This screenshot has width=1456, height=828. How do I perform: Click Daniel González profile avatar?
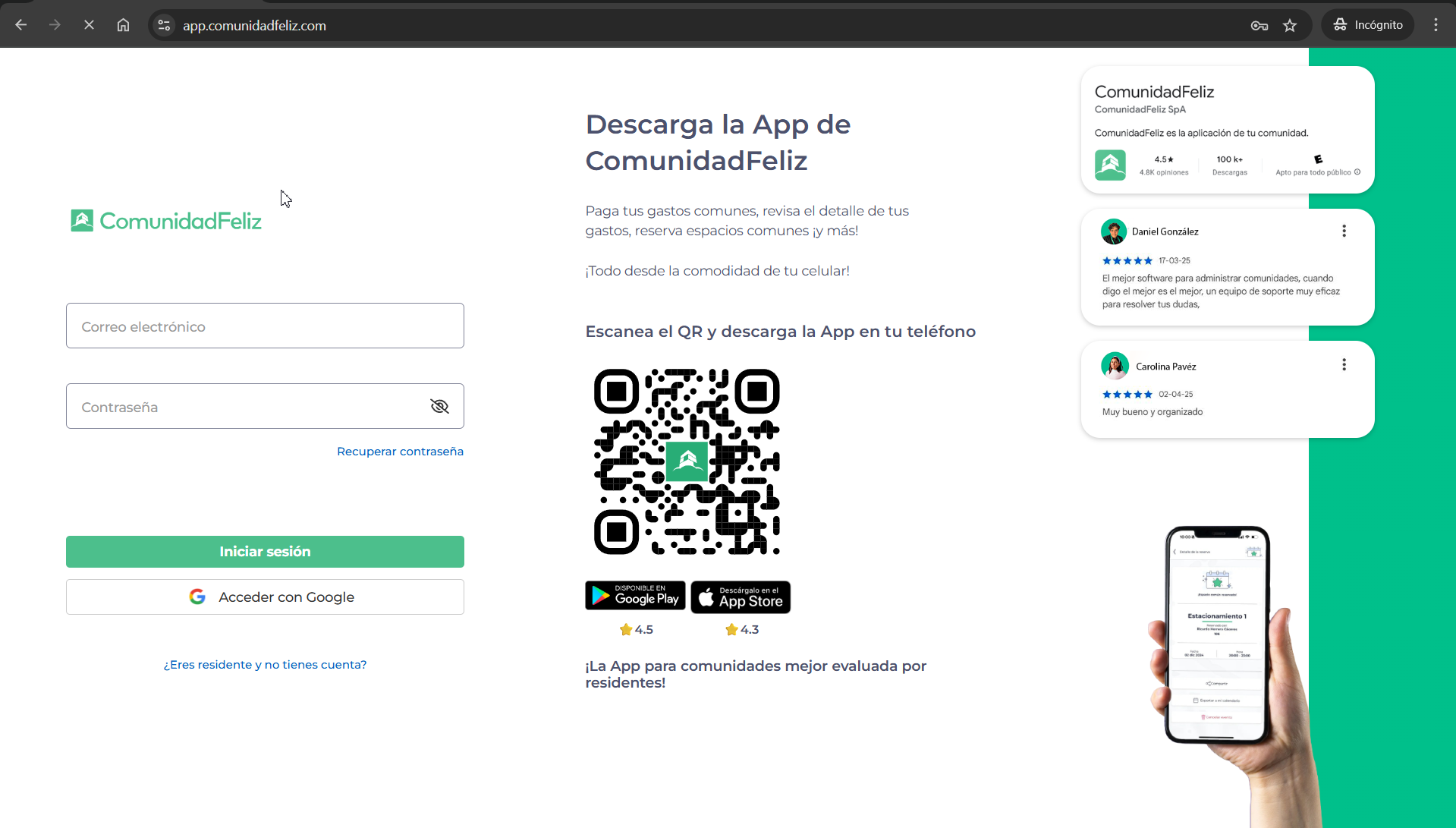(1114, 231)
